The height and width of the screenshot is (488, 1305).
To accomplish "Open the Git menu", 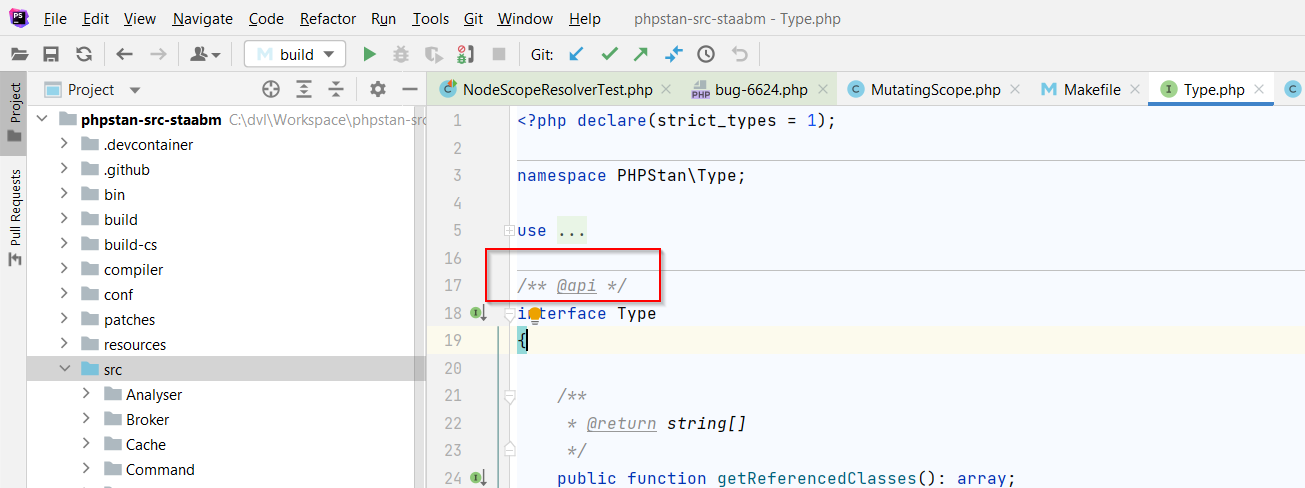I will point(474,18).
